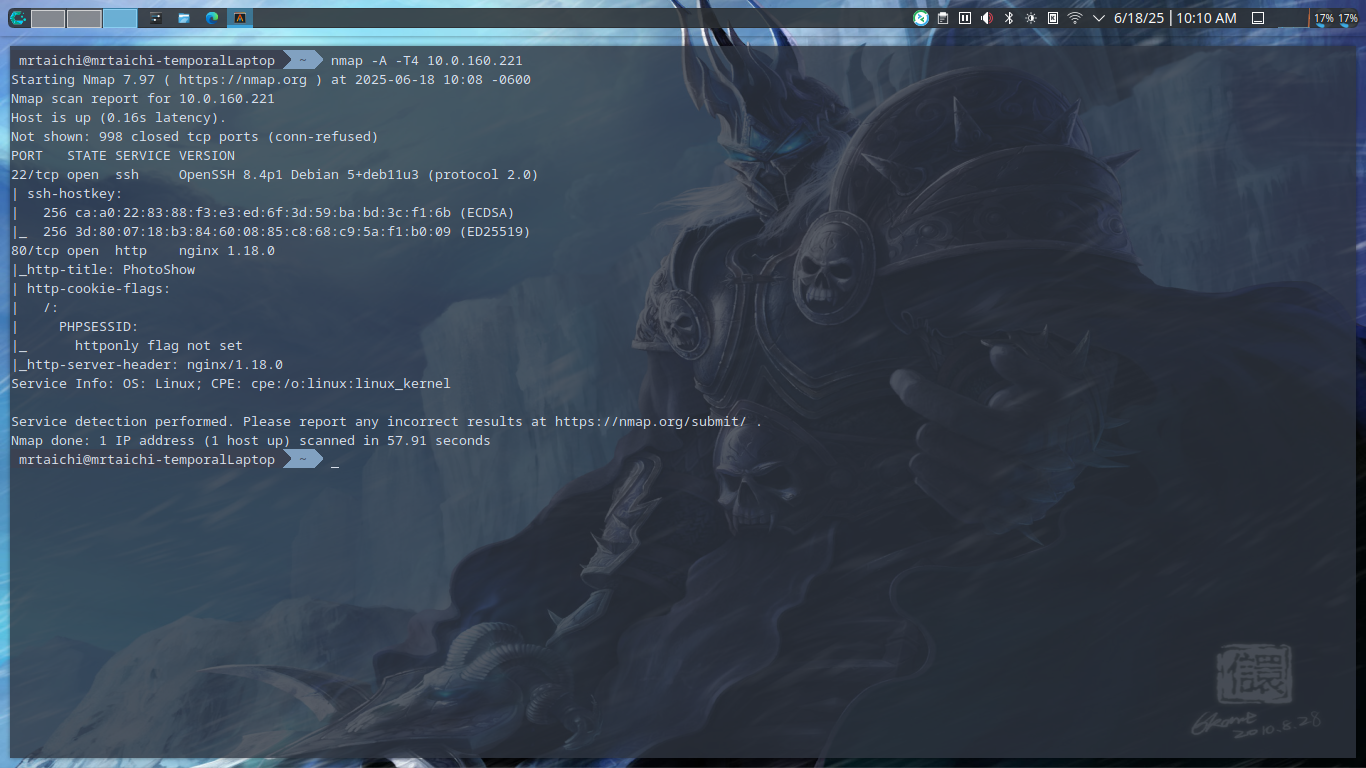Viewport: 1366px width, 768px height.
Task: Open the keyboard layout tray icon
Action: tap(1053, 18)
